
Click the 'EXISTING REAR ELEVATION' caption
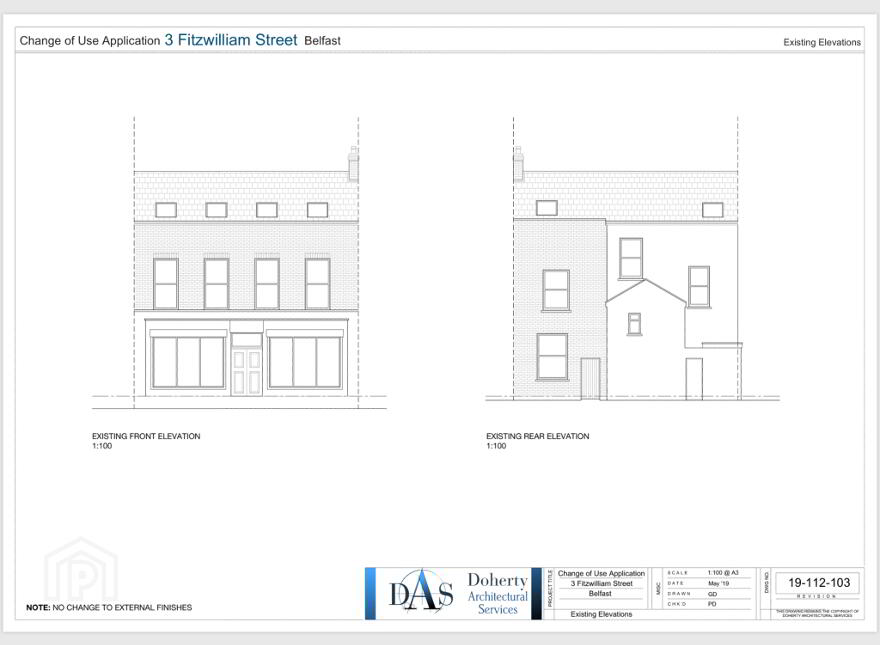tap(538, 436)
